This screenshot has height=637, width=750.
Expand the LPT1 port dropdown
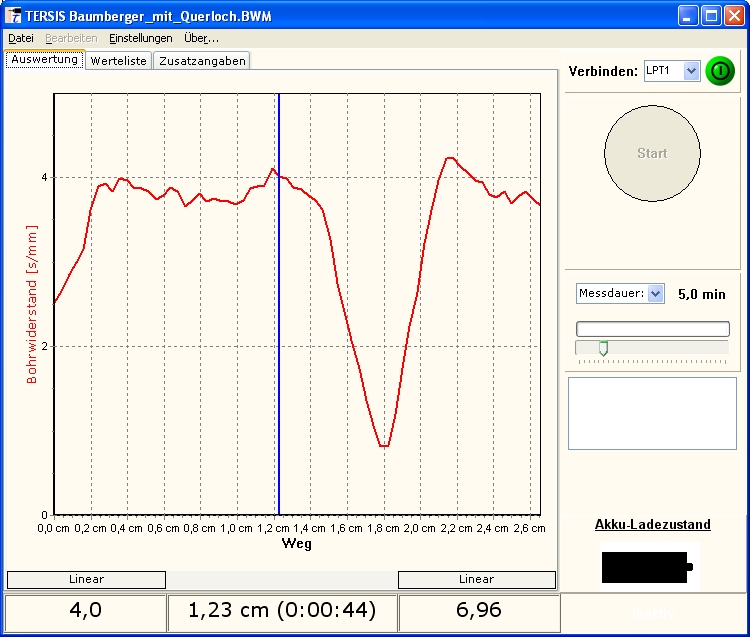click(691, 71)
